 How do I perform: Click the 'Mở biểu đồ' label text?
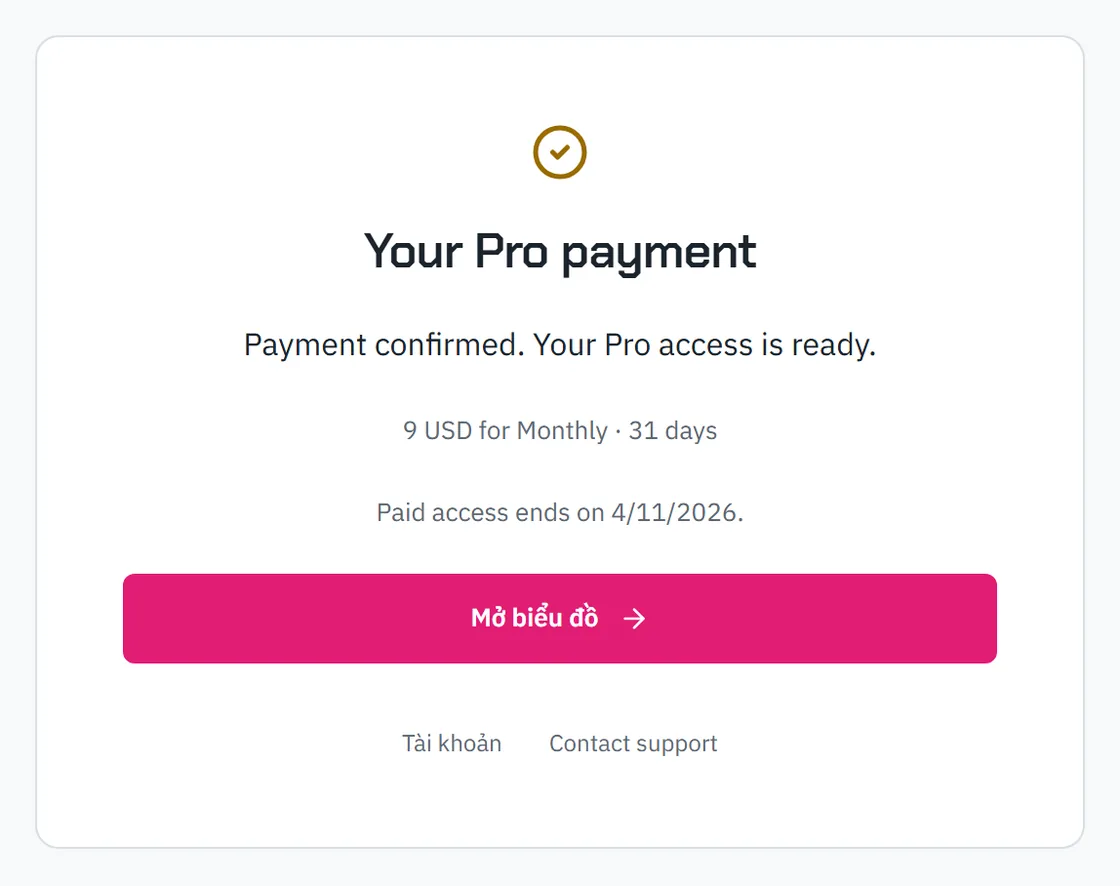(534, 617)
